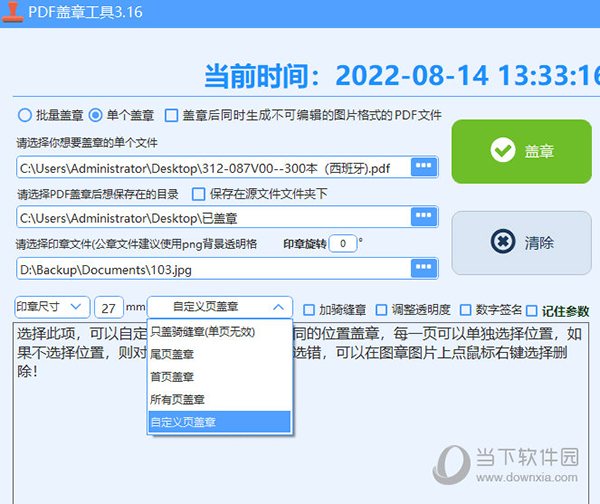Choose 只盖骑缝章(单页无效) from the list
600x504 pixels.
220,332
